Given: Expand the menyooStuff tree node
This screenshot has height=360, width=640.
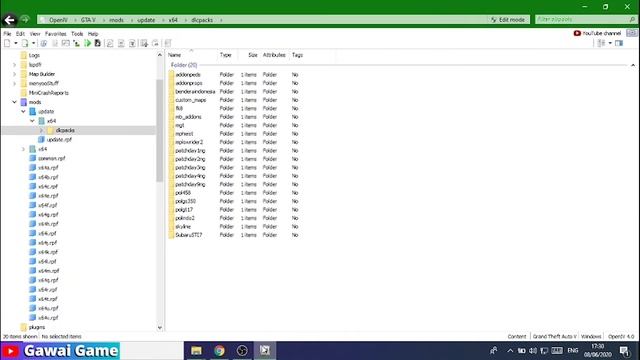Looking at the screenshot, I should tap(15, 83).
